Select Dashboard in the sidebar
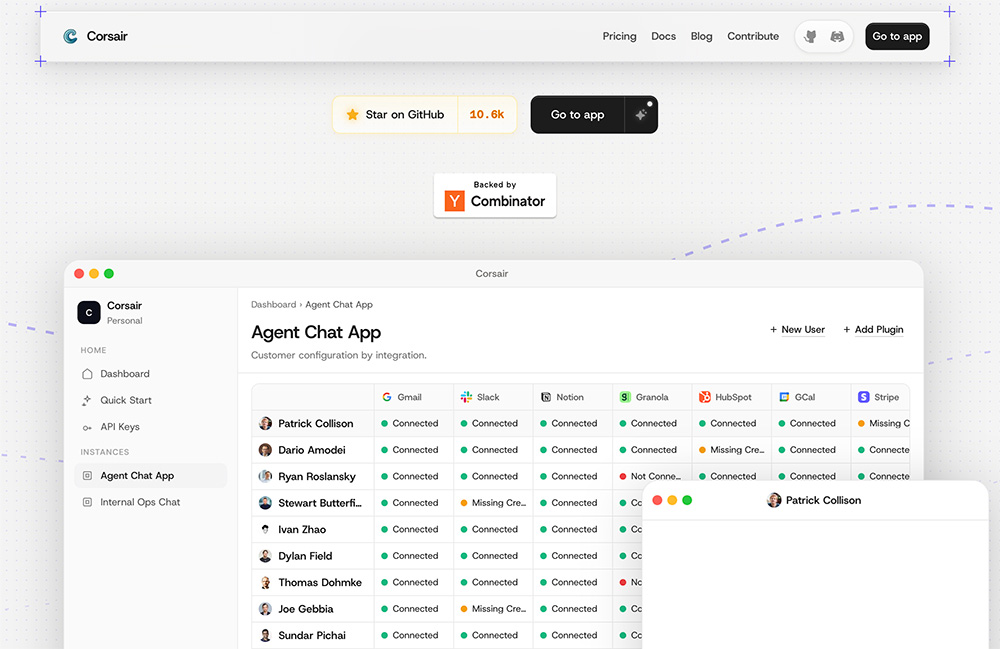This screenshot has height=649, width=1000. point(151,374)
